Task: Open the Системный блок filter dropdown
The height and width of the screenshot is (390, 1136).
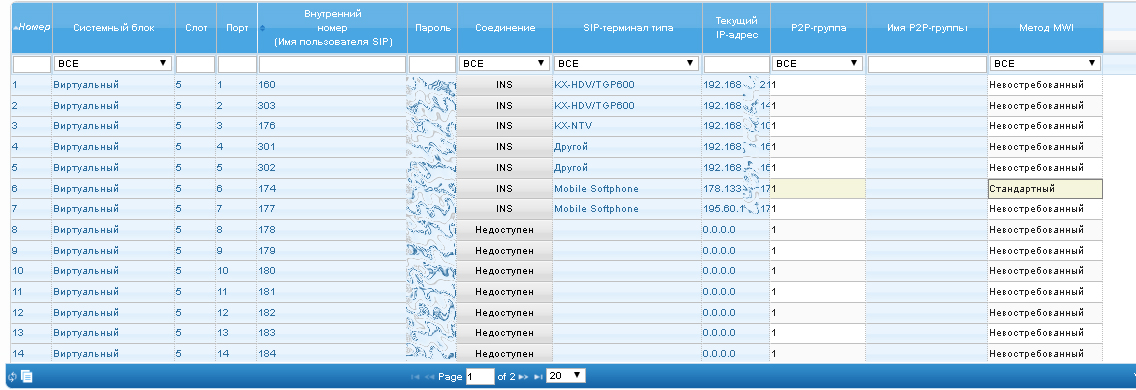Action: pyautogui.click(x=112, y=64)
